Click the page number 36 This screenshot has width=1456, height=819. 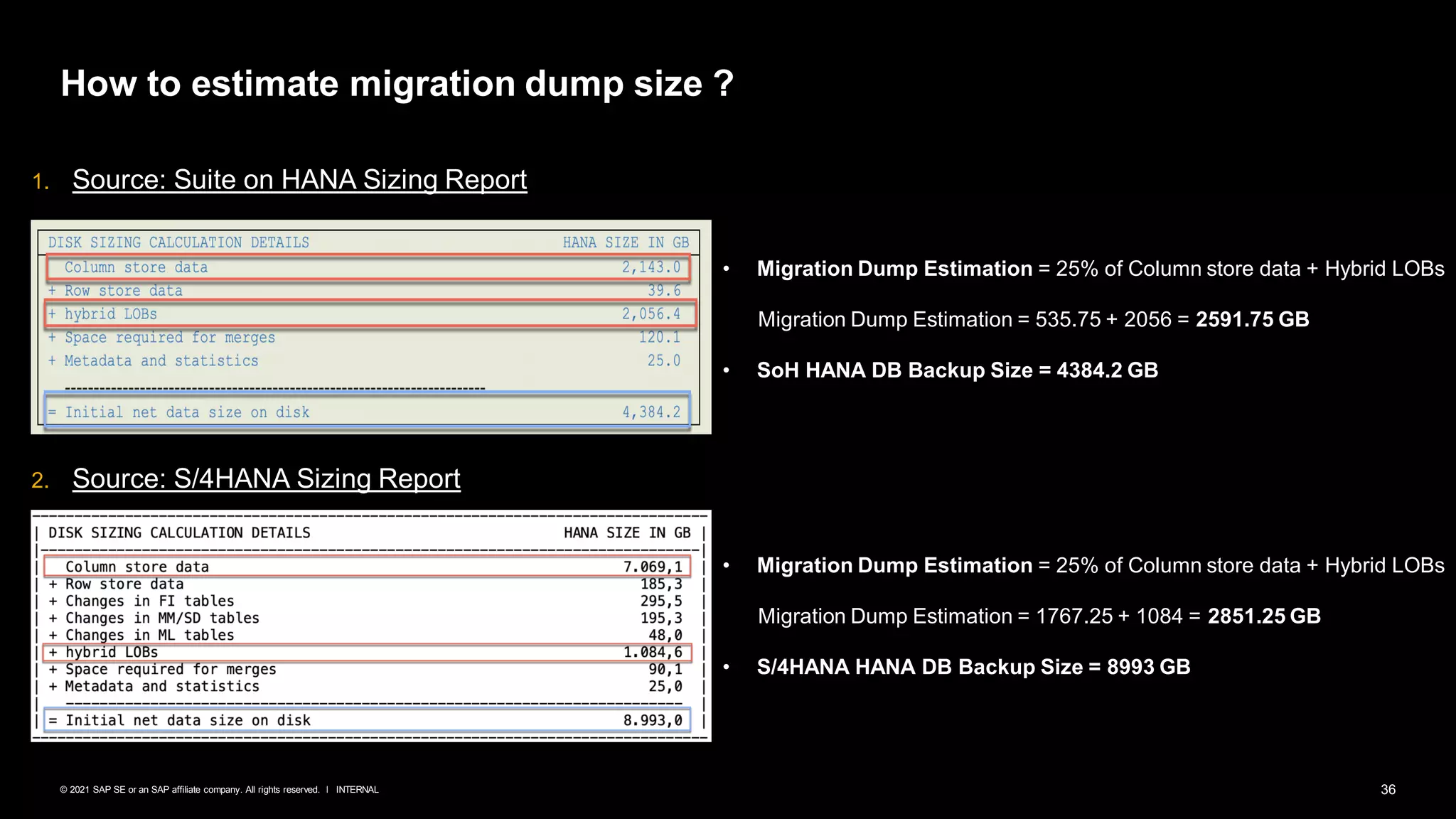[1388, 790]
